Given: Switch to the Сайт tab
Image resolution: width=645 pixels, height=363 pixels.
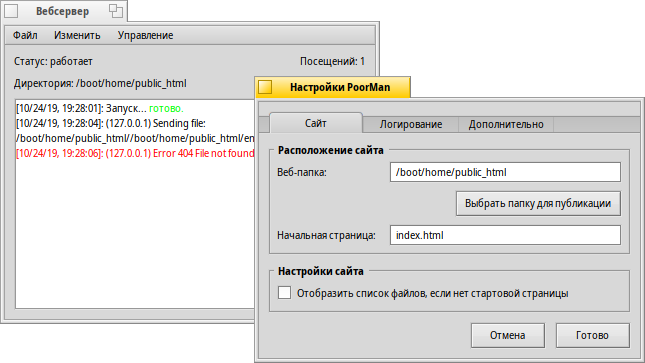Looking at the screenshot, I should [x=316, y=123].
